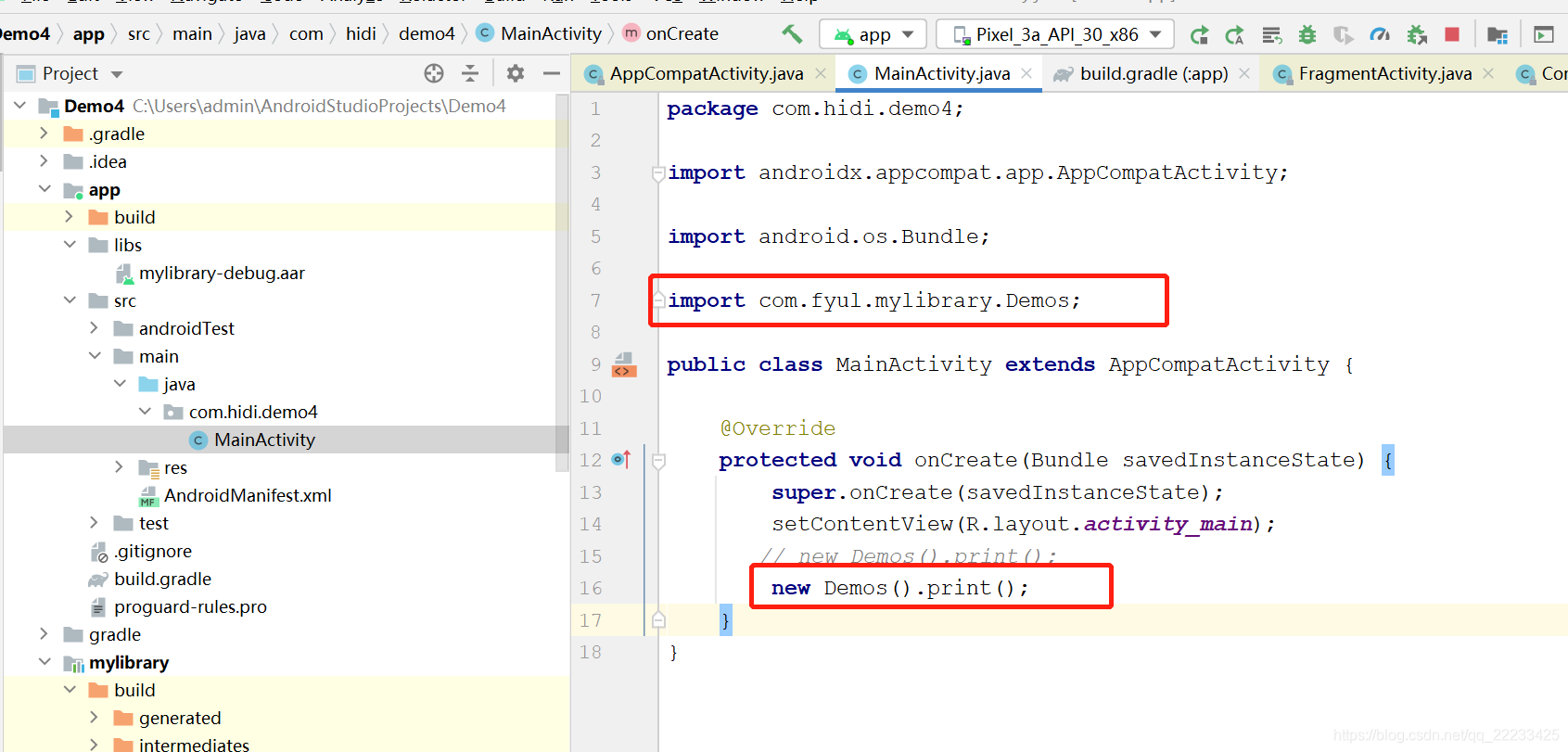Expand the test folder
Viewport: 1568px width, 752px height.
coord(95,523)
